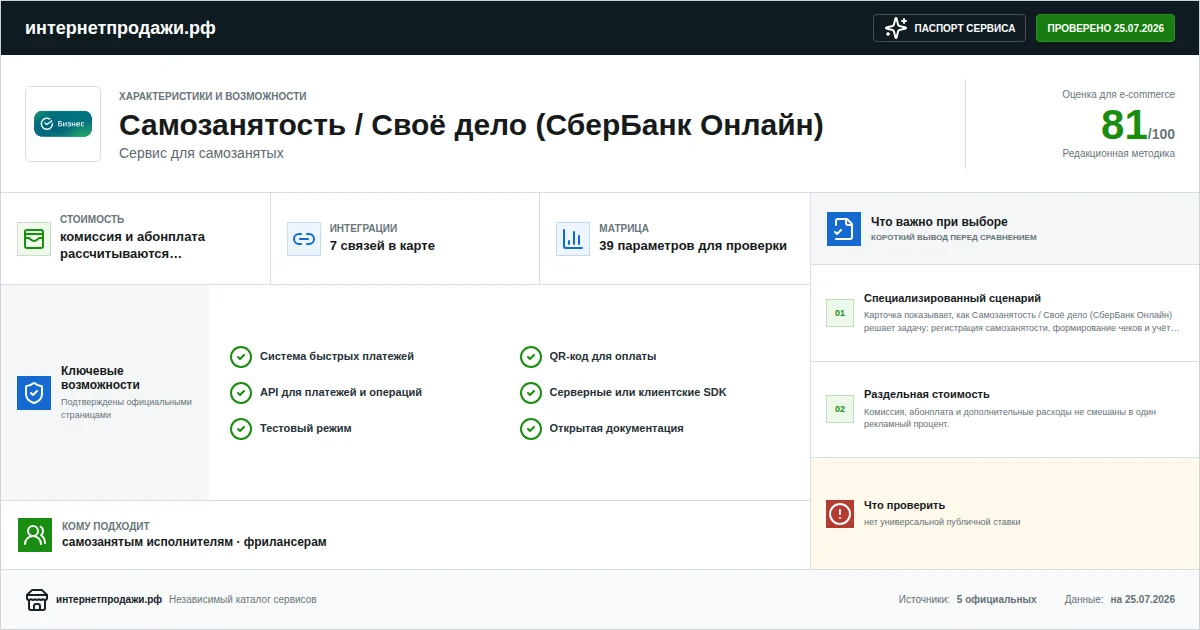Click the green wallet icon beside Стоимость
The image size is (1200, 630).
[34, 239]
